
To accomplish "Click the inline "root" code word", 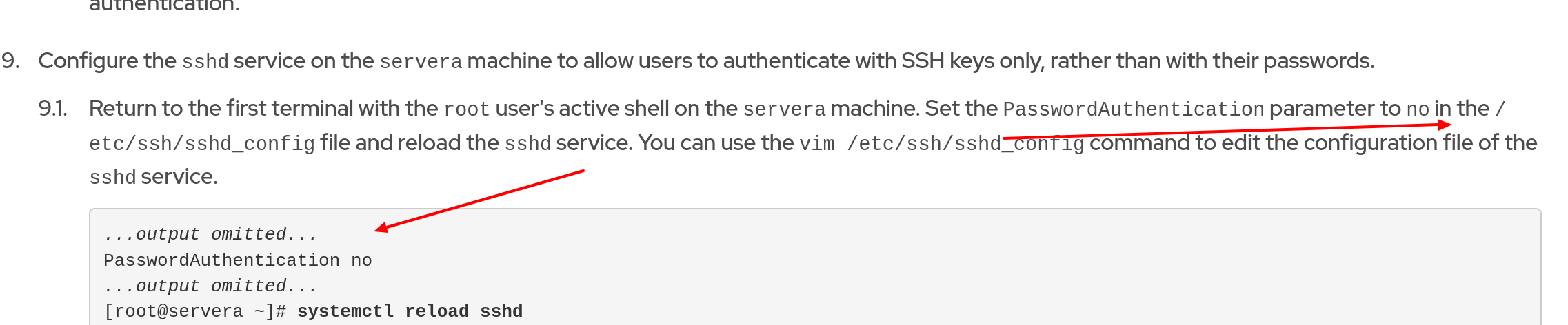I will [466, 109].
